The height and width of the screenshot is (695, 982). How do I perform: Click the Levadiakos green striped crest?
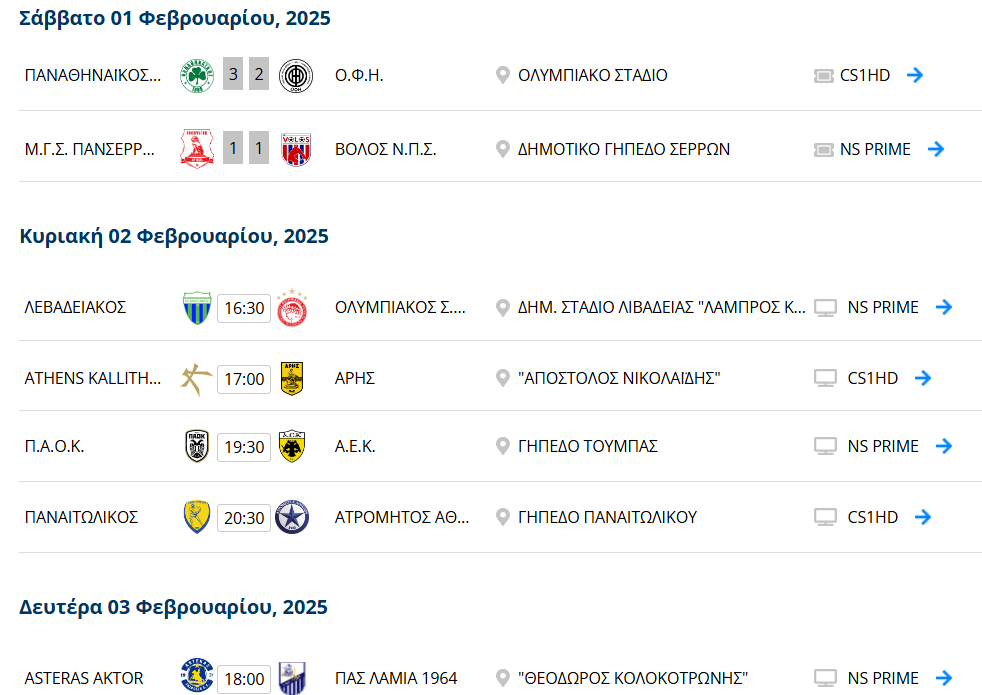(197, 308)
